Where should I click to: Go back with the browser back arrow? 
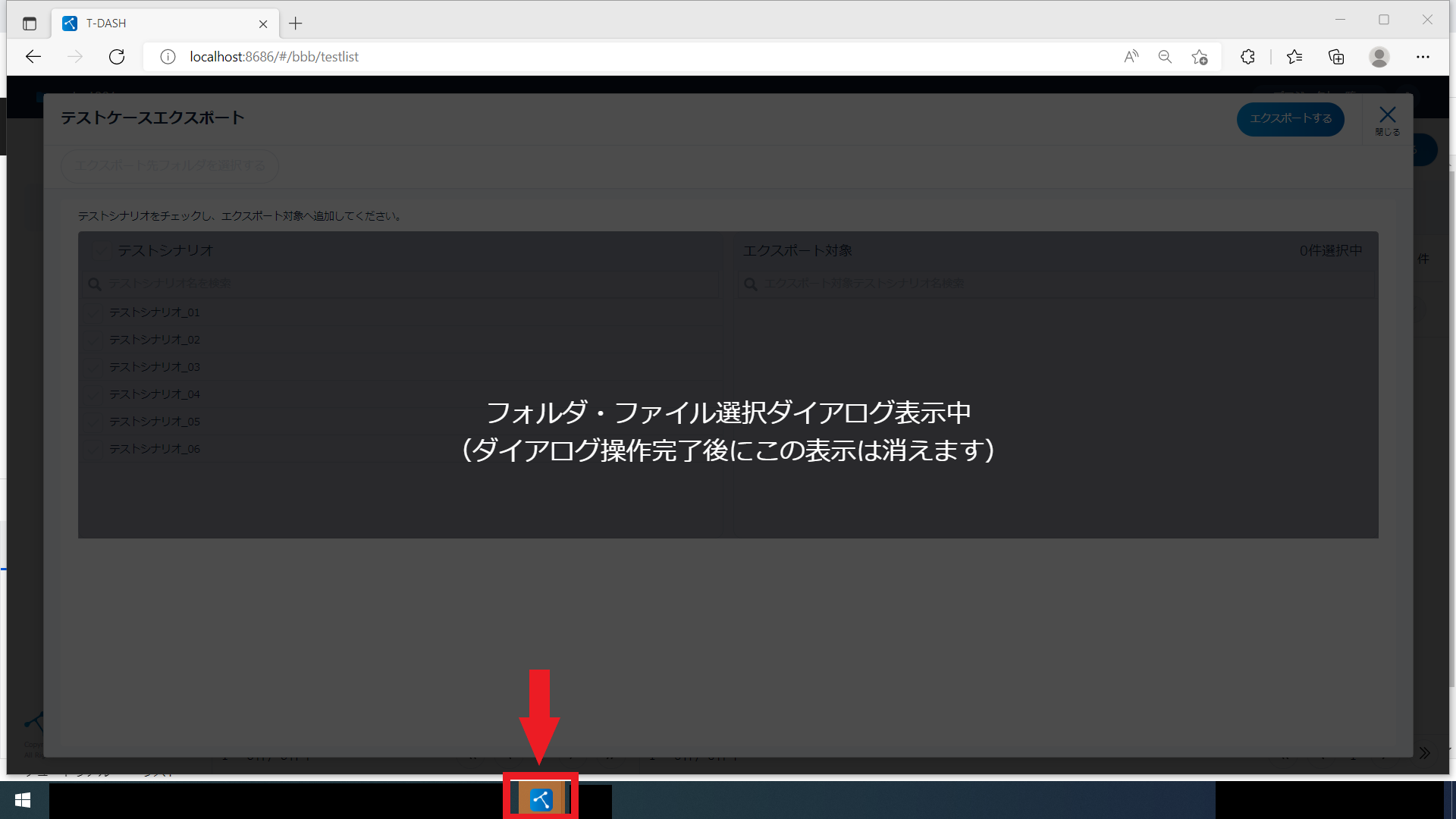coord(33,57)
